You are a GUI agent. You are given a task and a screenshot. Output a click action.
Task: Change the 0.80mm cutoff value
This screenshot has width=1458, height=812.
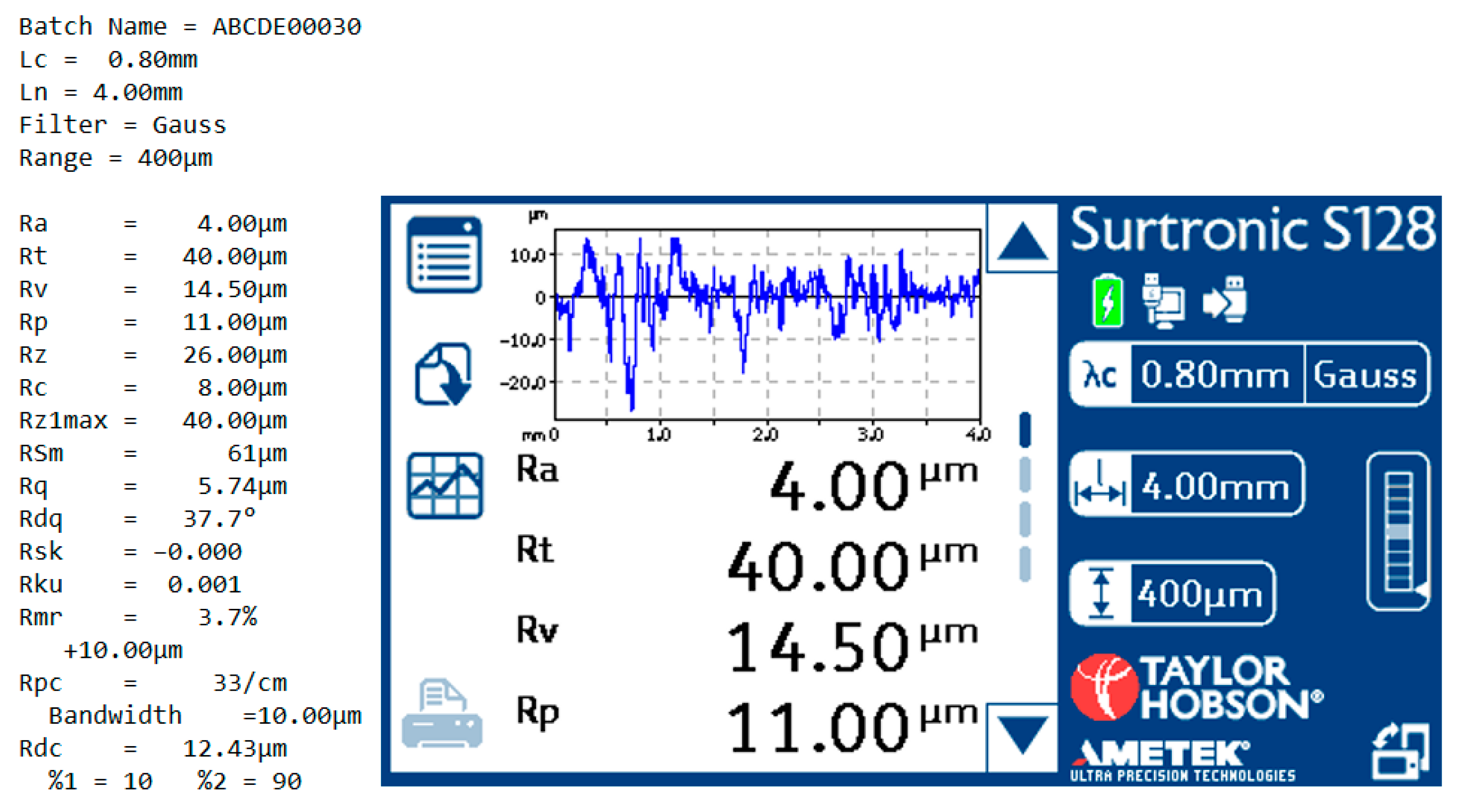click(1216, 374)
